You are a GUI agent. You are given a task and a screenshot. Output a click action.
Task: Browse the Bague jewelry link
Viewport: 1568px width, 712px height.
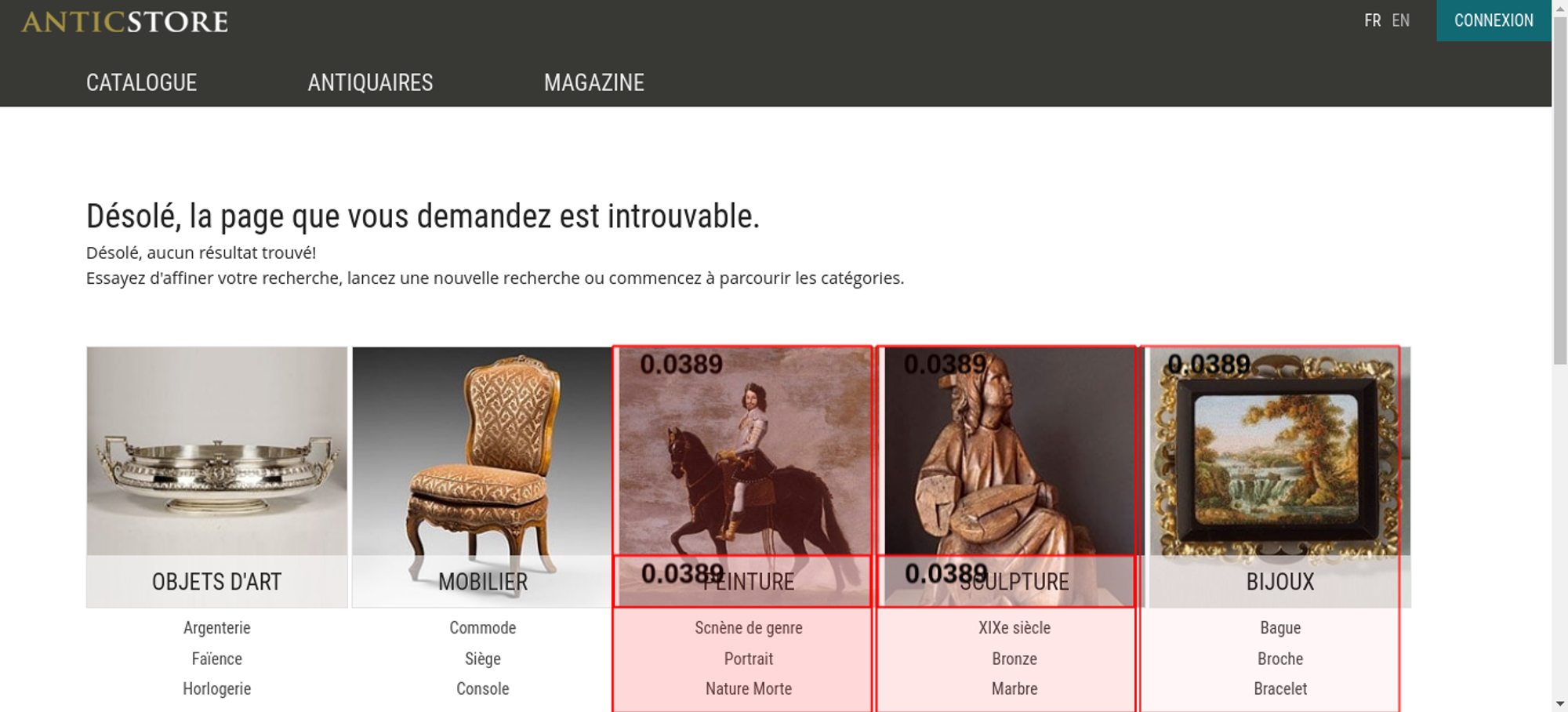click(1280, 627)
